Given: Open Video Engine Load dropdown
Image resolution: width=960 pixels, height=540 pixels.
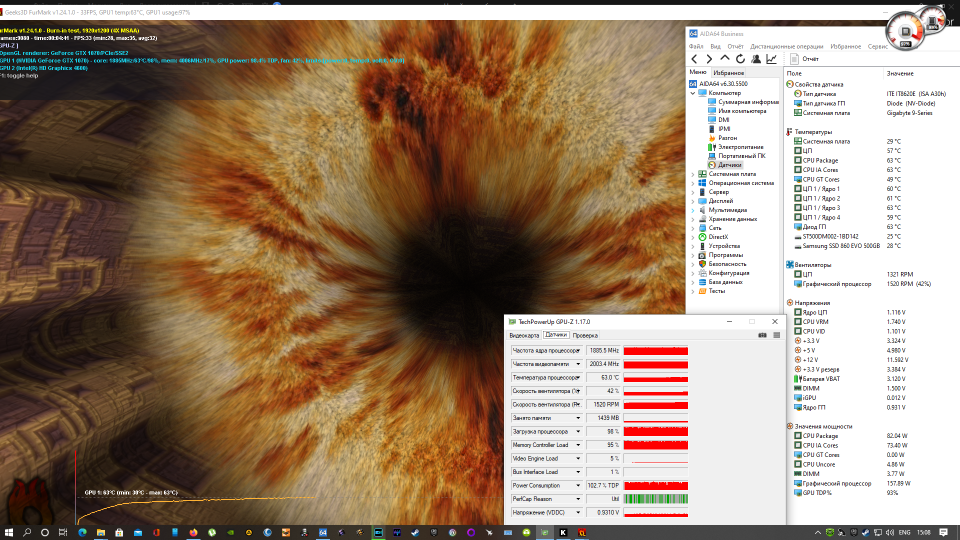Looking at the screenshot, I should [x=578, y=459].
